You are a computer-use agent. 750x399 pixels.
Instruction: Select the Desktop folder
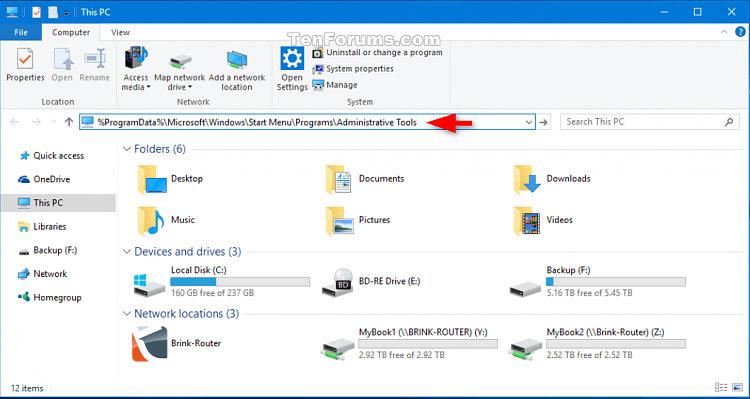tap(170, 179)
